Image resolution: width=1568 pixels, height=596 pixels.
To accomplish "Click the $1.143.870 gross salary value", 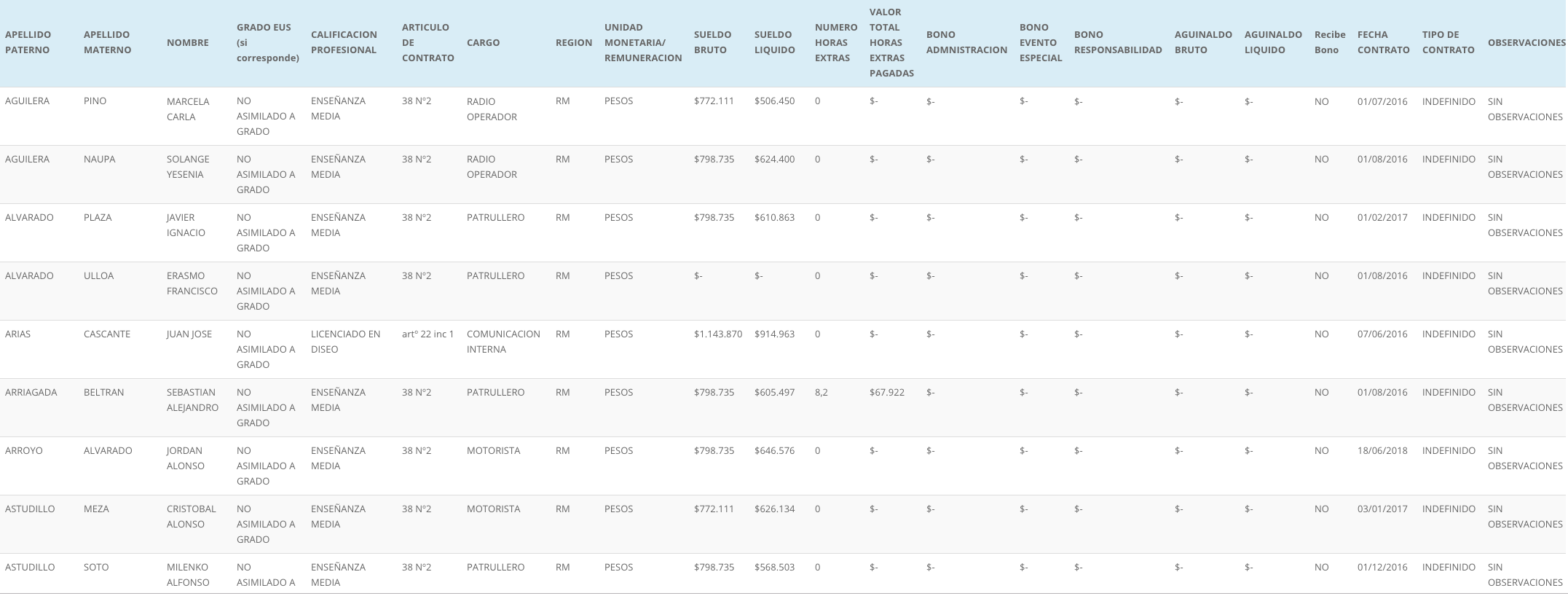I will point(717,334).
